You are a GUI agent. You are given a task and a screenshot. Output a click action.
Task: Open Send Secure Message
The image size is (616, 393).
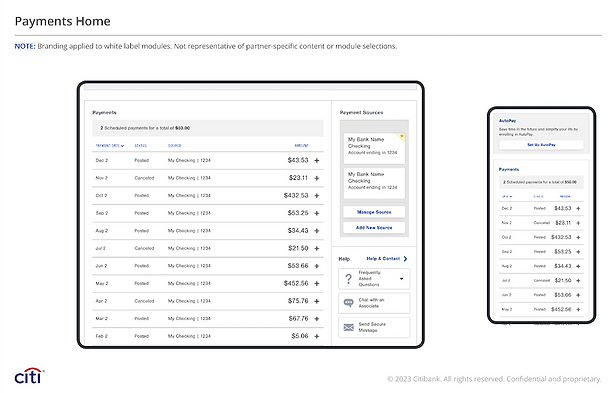(x=374, y=327)
